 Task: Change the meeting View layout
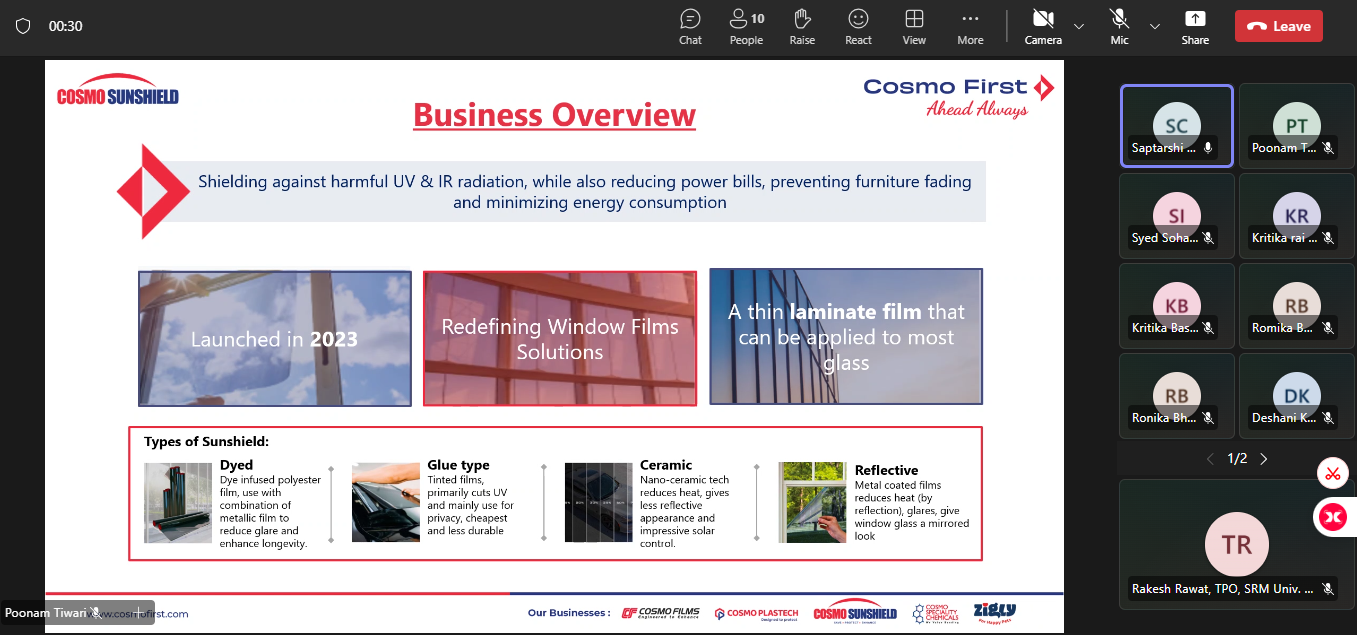(914, 27)
